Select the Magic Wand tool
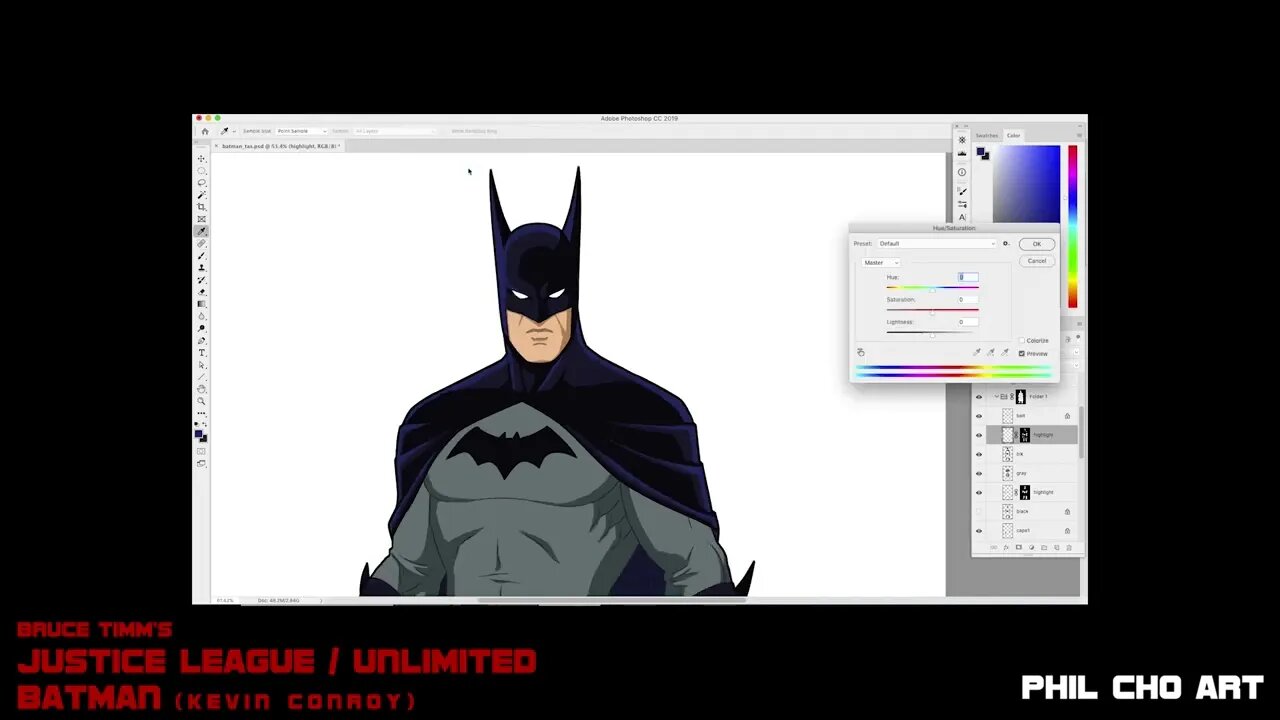This screenshot has height=720, width=1280. (x=201, y=195)
